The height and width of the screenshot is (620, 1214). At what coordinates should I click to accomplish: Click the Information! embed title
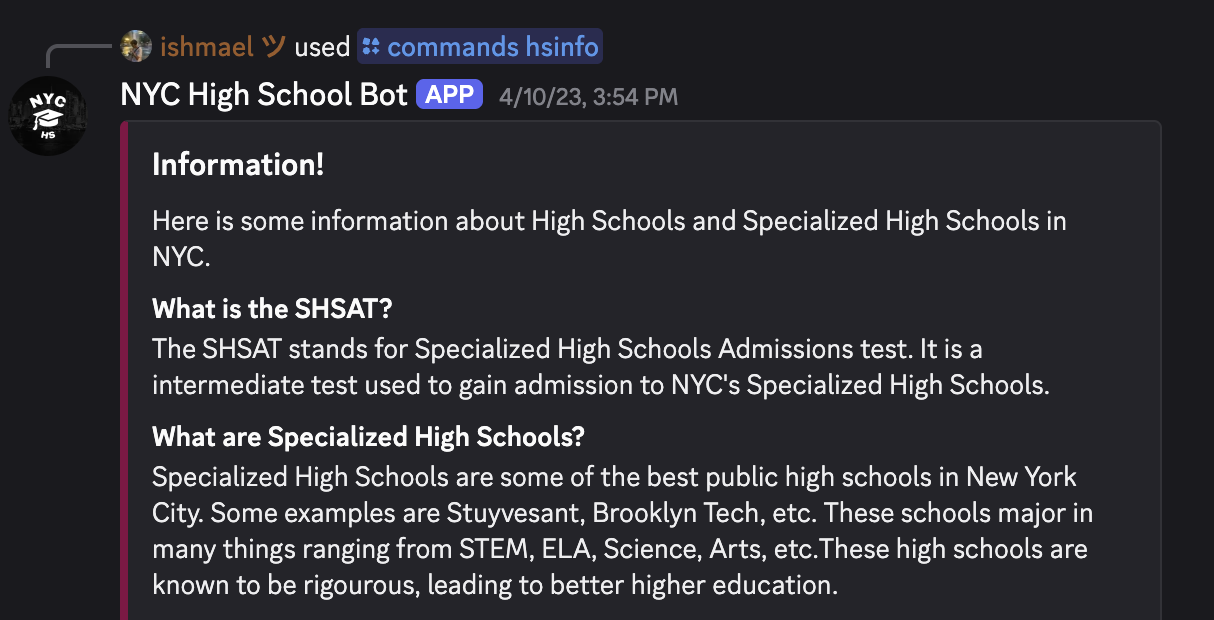238,165
